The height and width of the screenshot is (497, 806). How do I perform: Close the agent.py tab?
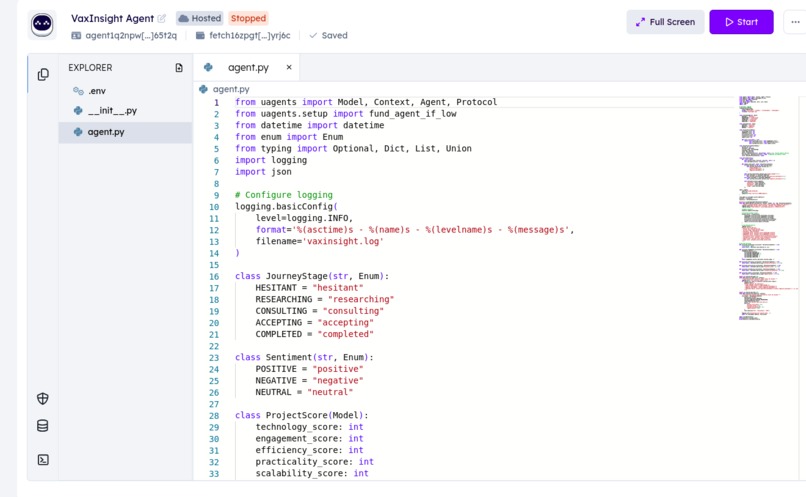(x=289, y=67)
